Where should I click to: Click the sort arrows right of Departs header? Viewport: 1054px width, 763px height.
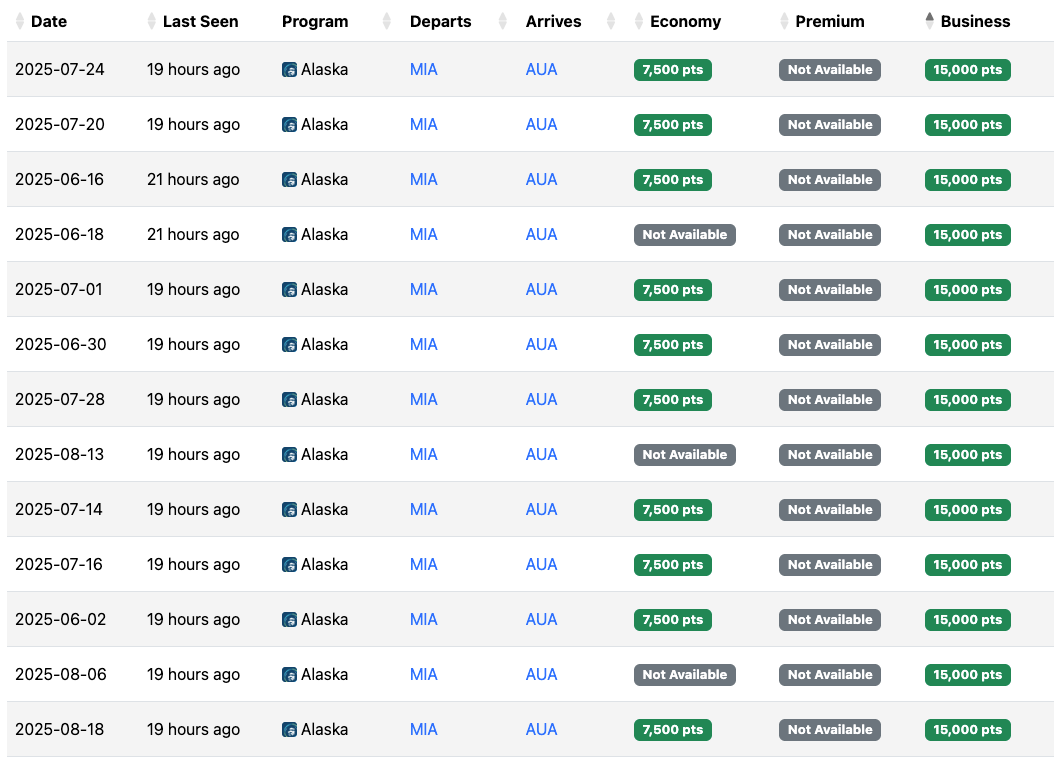(503, 22)
